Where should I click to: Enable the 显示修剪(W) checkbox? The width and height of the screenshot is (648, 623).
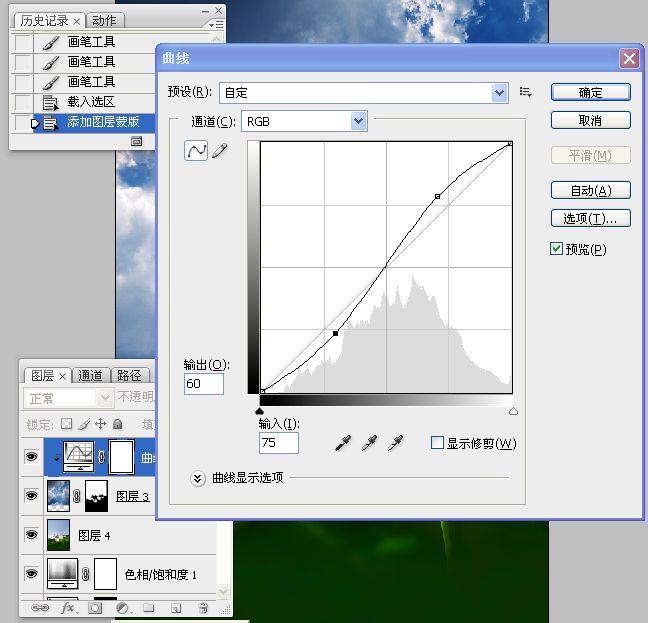click(x=437, y=443)
